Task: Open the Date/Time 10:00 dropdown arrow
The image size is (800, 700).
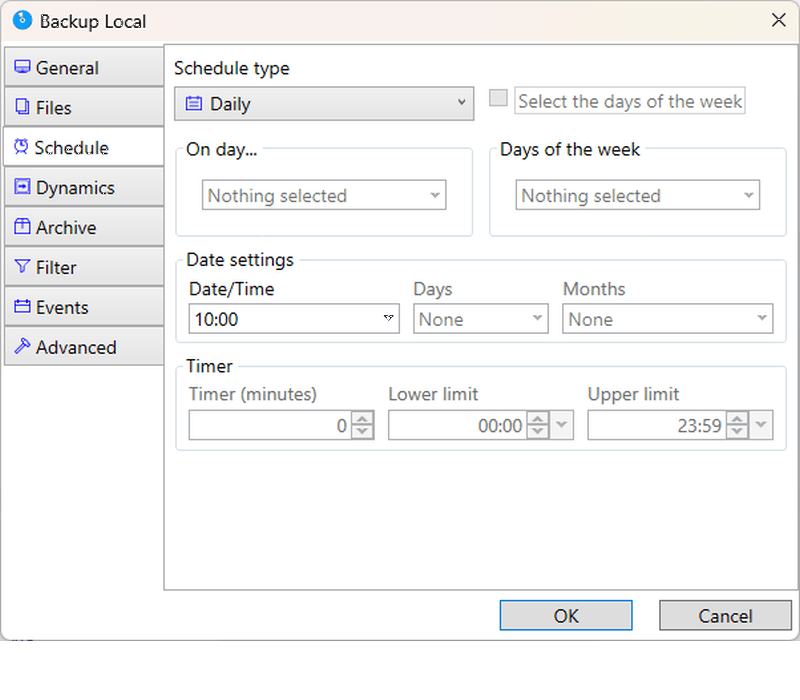Action: [388, 318]
